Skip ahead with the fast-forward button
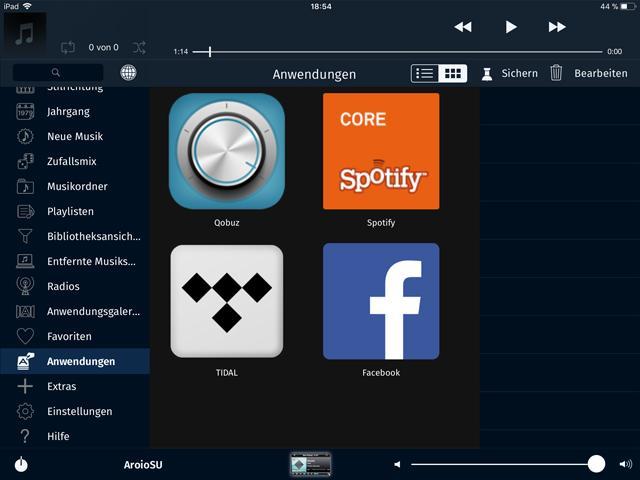Screen dimensions: 640x480 coord(557,27)
